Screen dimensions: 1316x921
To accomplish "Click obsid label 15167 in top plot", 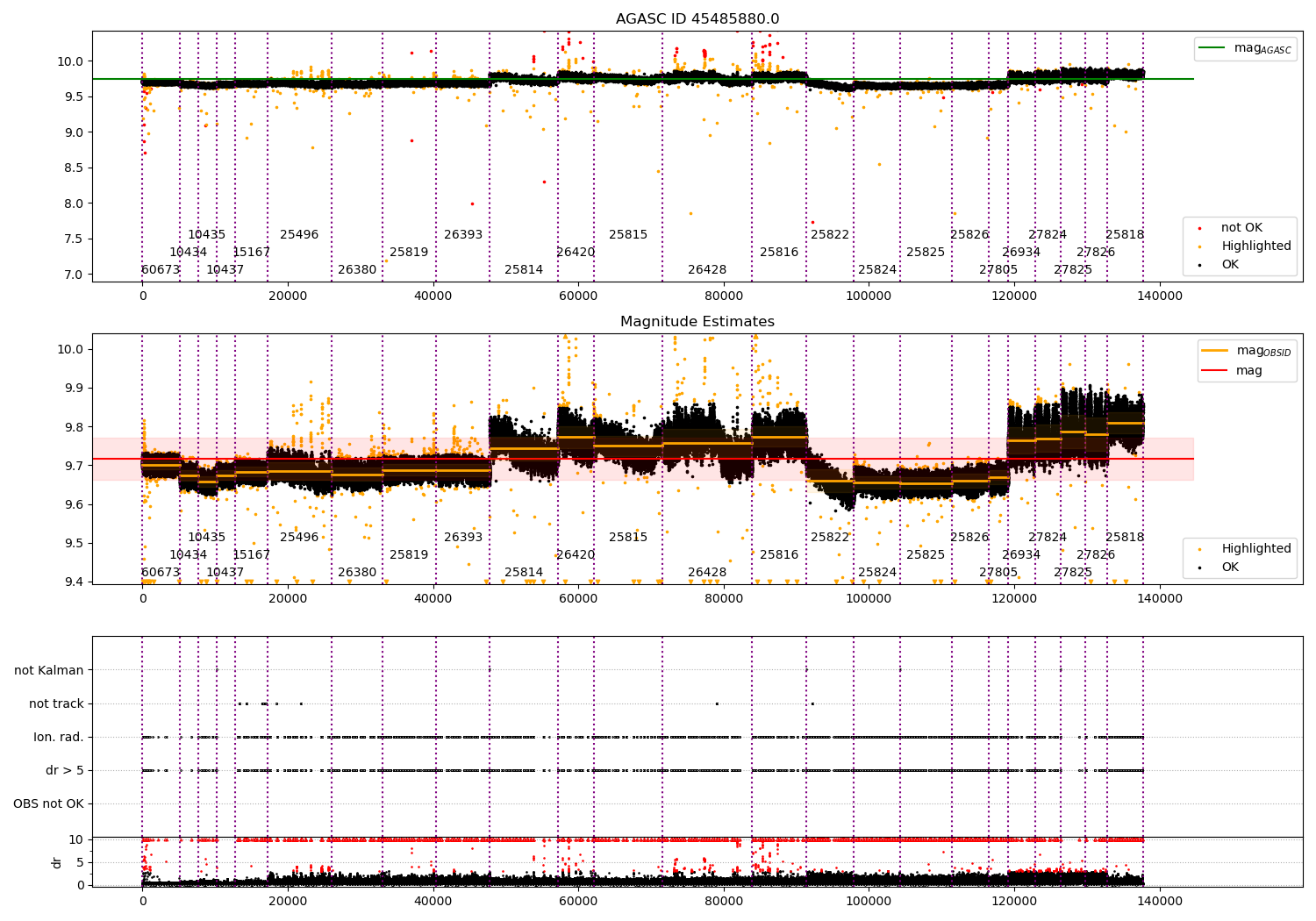I will coord(252,253).
